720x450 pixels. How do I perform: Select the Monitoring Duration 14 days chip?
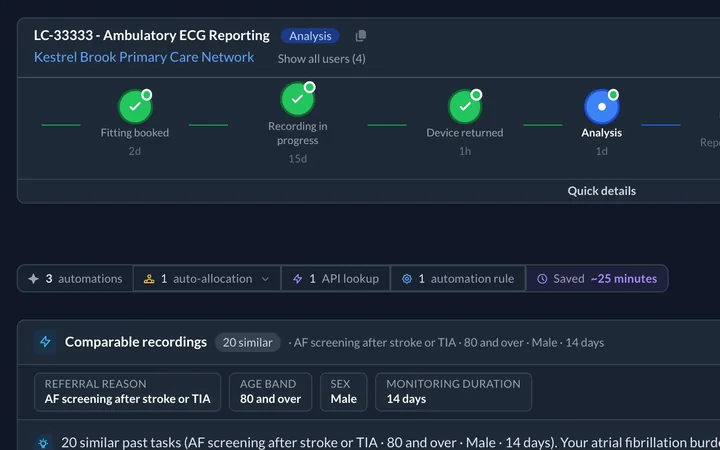(453, 392)
